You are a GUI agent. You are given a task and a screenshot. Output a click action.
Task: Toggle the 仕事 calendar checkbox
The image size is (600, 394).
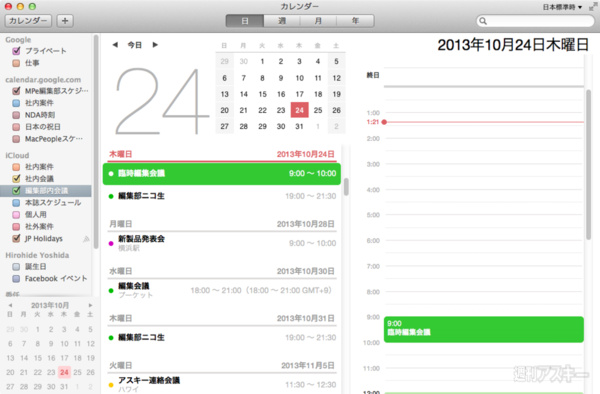(x=16, y=63)
